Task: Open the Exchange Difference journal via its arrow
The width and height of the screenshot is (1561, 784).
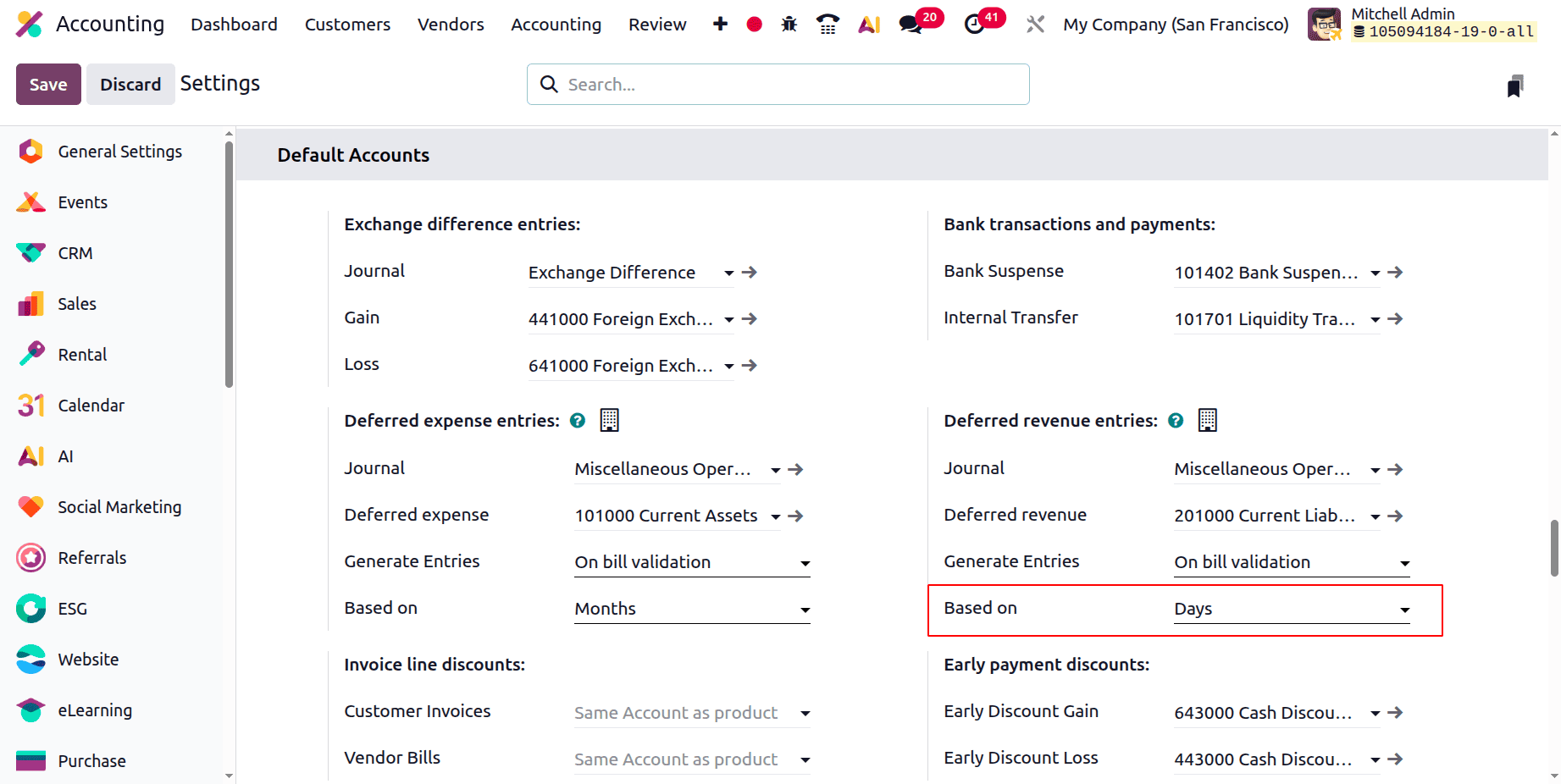Action: point(749,272)
